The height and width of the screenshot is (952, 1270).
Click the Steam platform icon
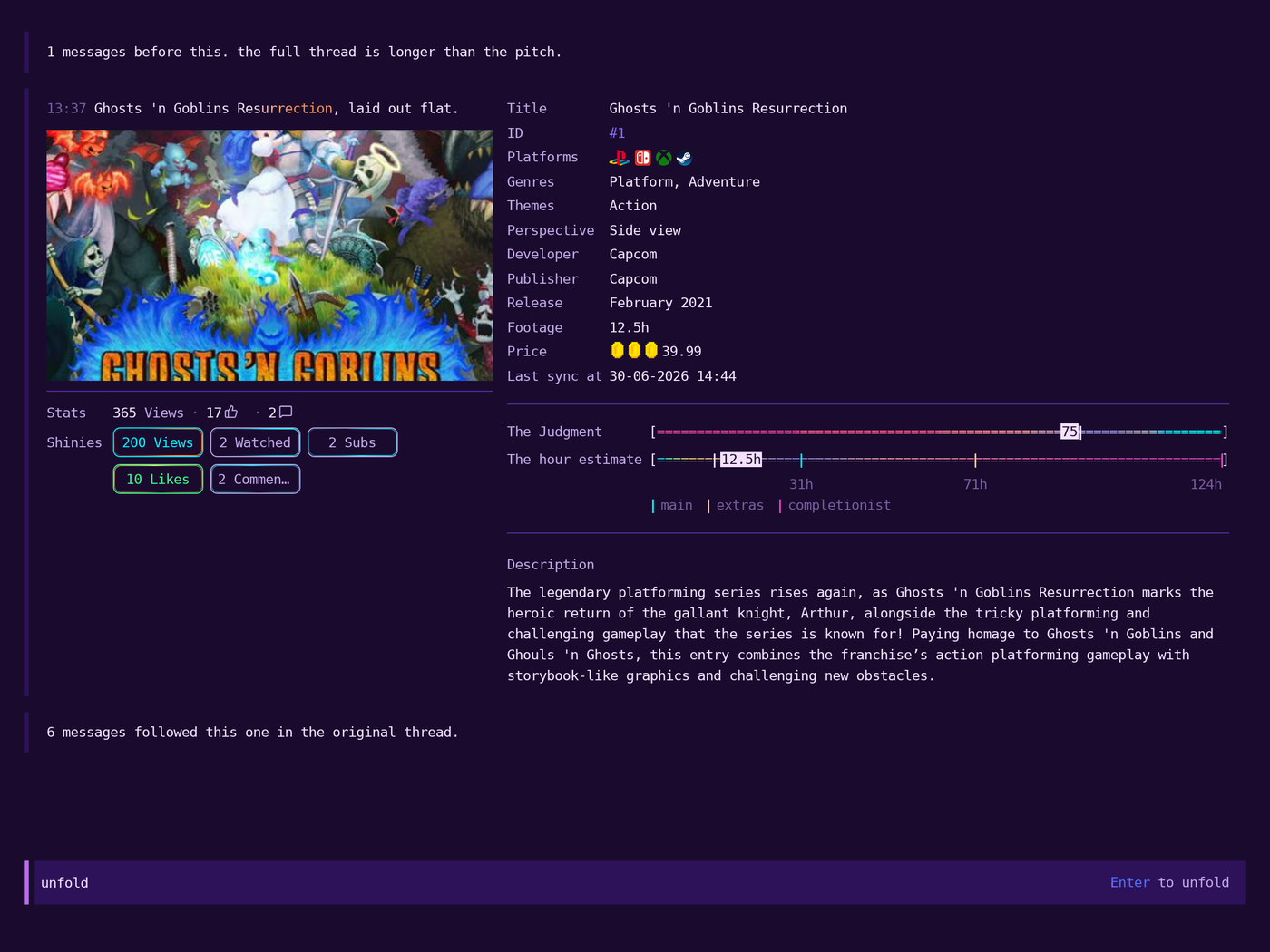685,158
